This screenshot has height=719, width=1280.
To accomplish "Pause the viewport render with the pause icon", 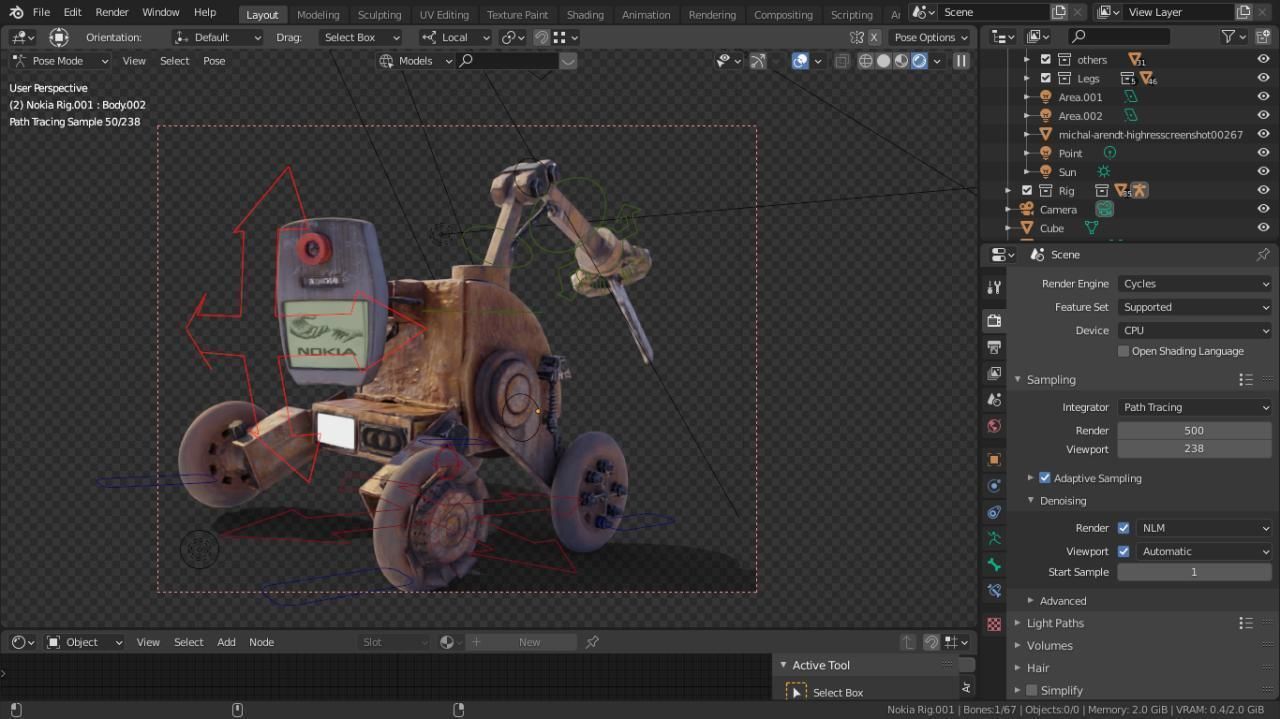I will 961,61.
